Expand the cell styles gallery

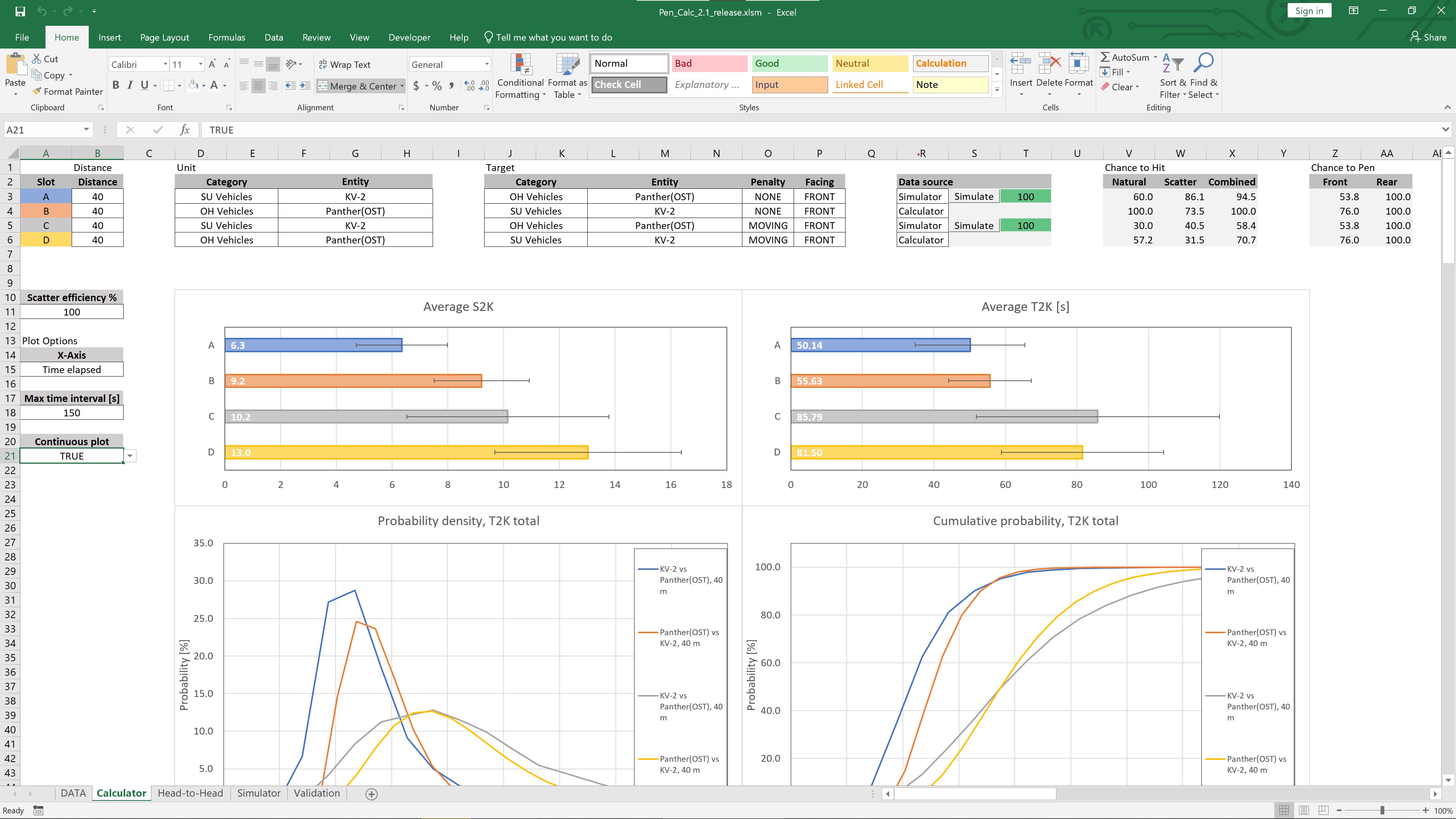[997, 90]
